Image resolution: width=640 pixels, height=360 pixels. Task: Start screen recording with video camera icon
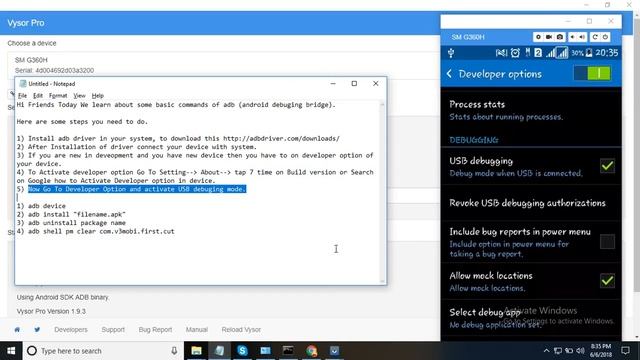(549, 37)
